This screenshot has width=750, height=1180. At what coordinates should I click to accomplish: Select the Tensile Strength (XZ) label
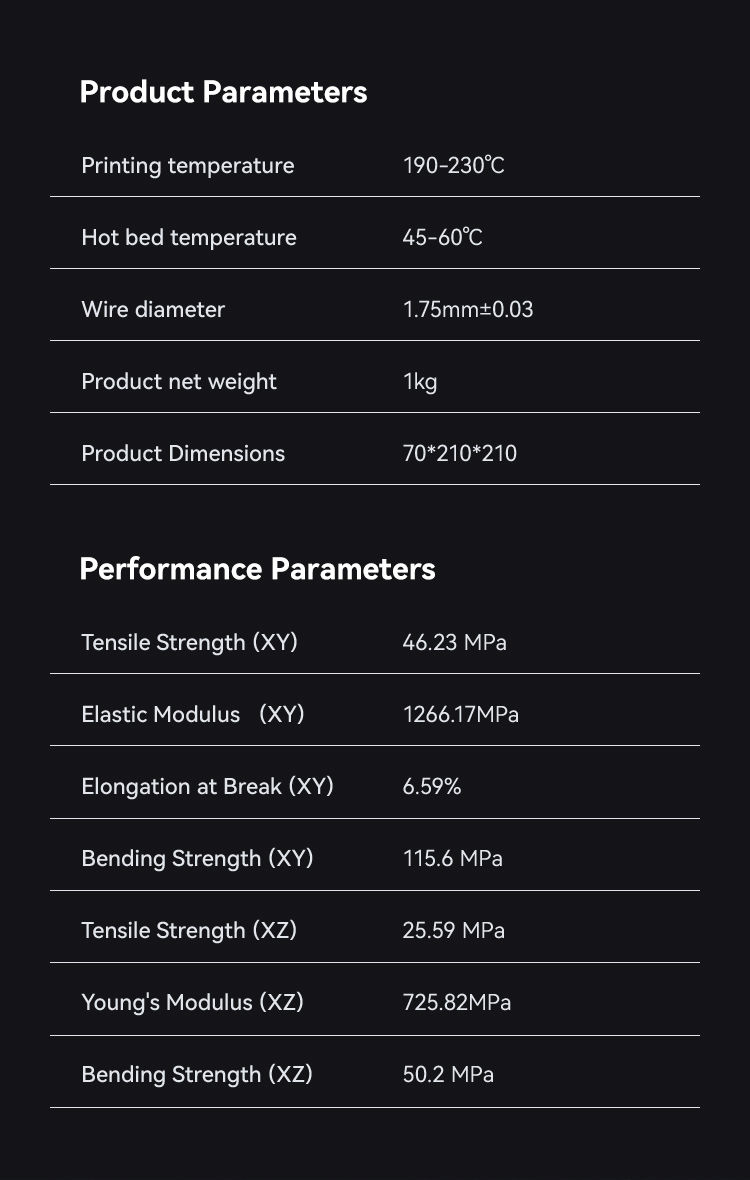coord(190,931)
